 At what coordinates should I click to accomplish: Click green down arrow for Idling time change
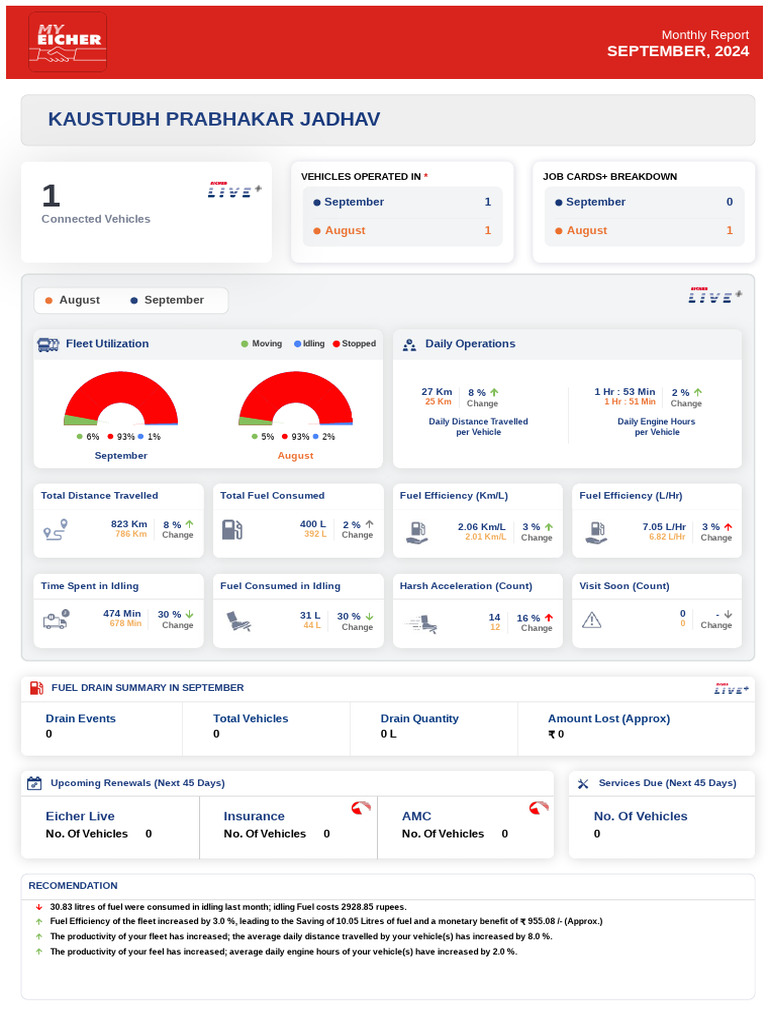pos(189,615)
